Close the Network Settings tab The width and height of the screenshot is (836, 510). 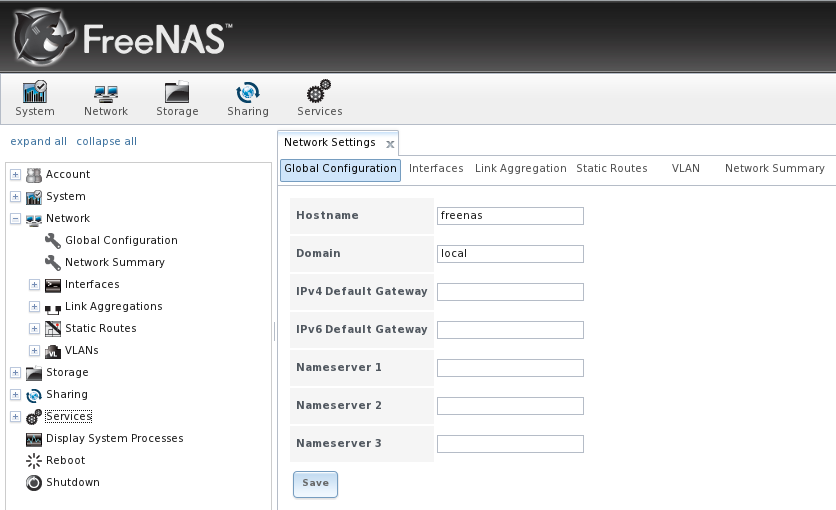[x=390, y=144]
